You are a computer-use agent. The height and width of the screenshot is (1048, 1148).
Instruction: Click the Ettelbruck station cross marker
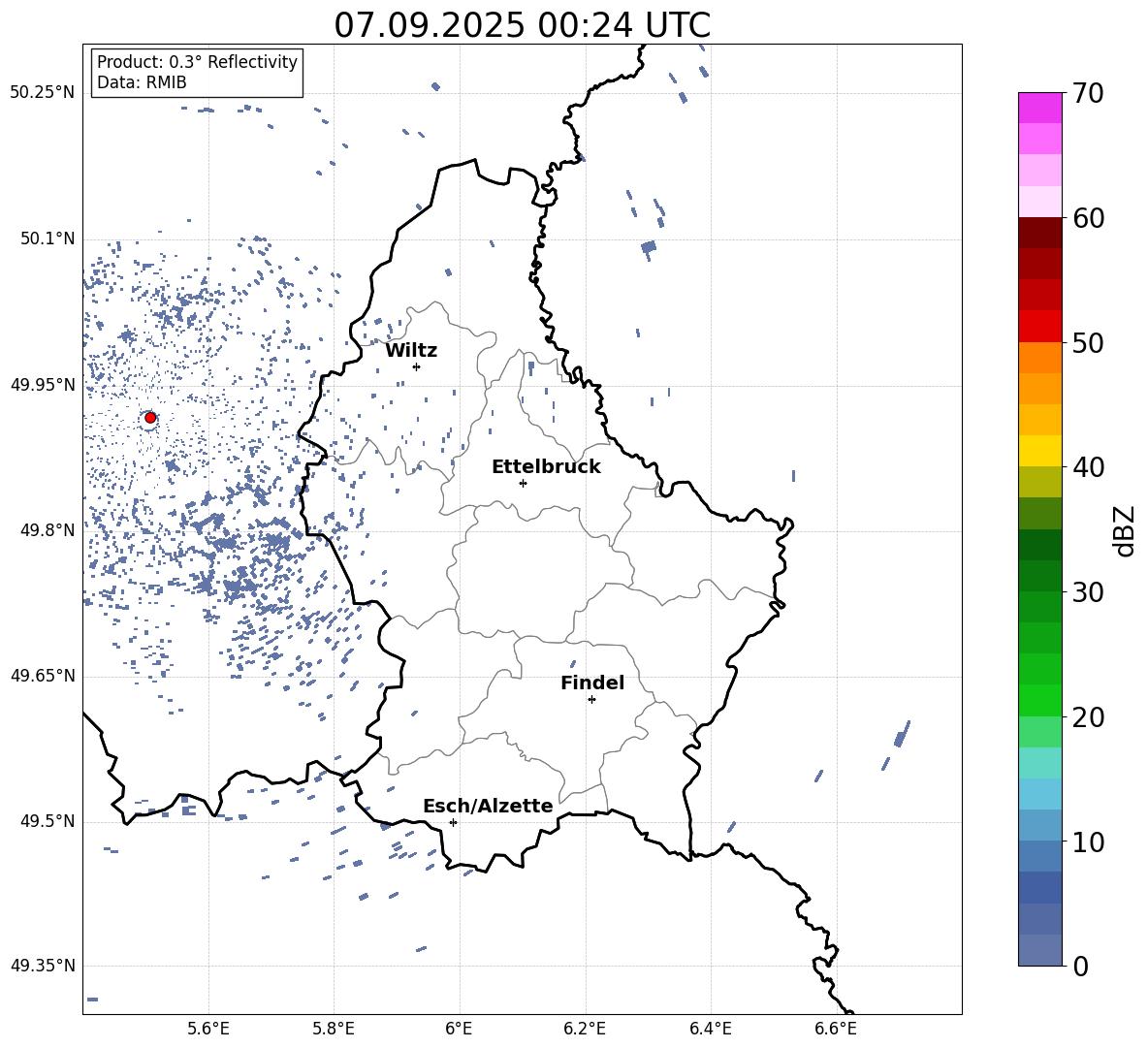[x=523, y=483]
